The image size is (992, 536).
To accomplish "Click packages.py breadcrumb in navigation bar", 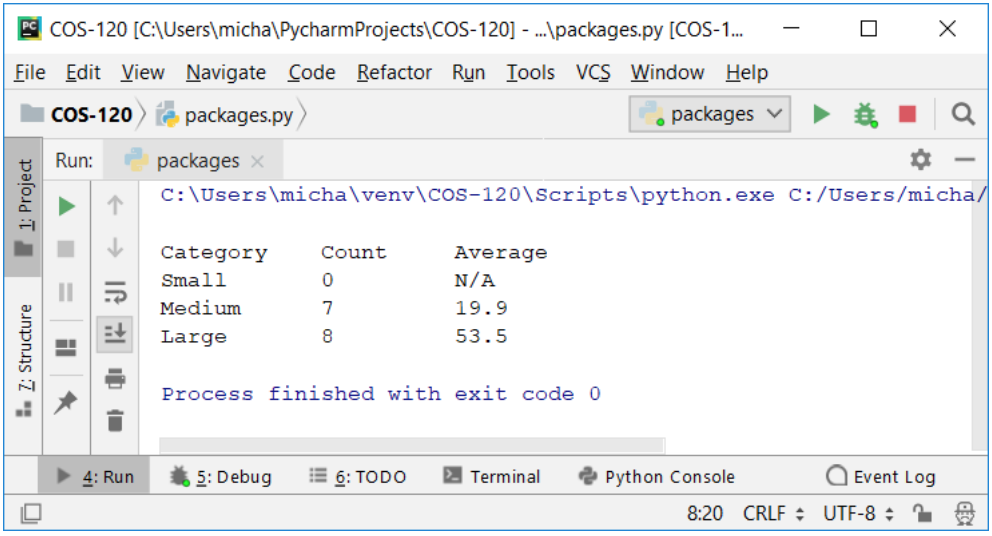I will (225, 115).
